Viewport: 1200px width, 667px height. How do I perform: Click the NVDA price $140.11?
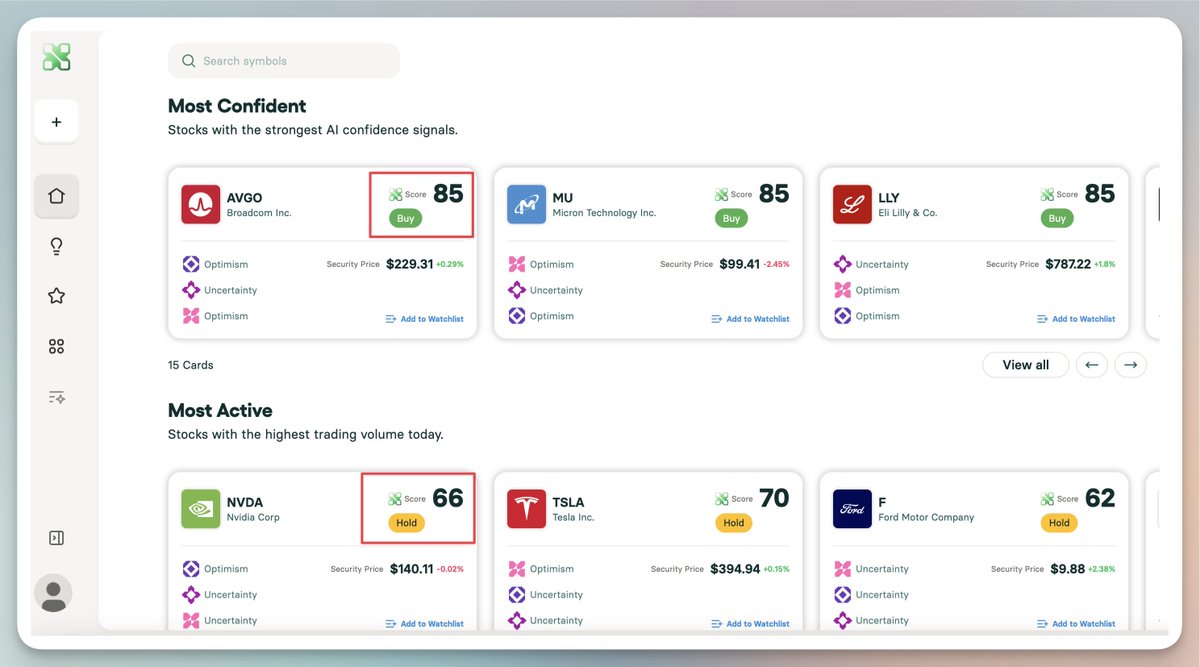(411, 569)
